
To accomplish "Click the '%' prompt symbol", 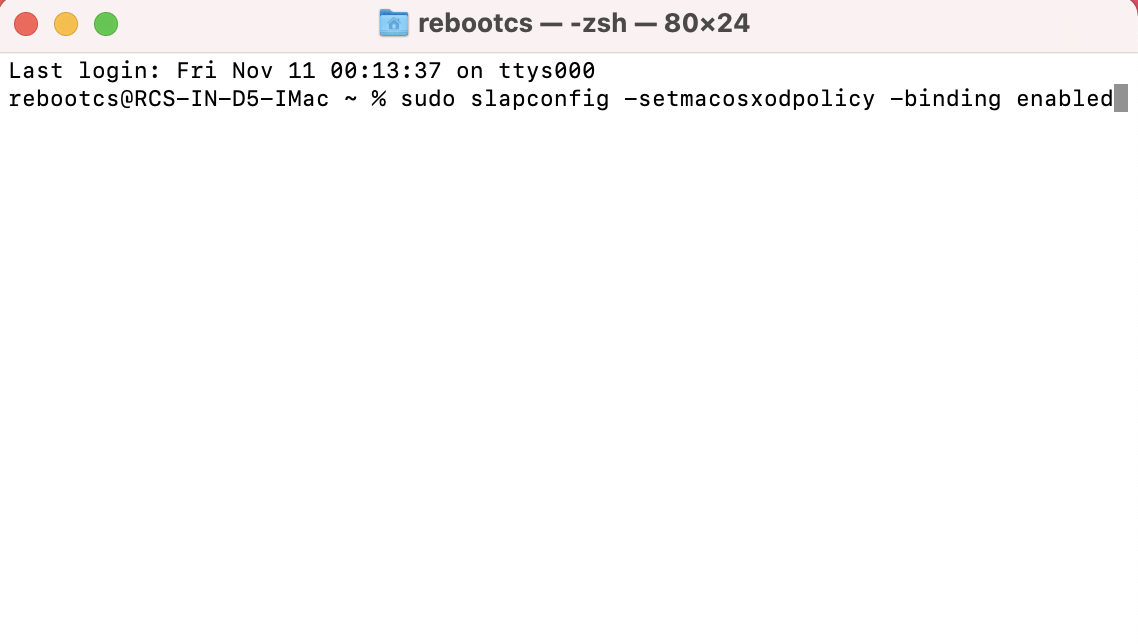I will point(379,99).
